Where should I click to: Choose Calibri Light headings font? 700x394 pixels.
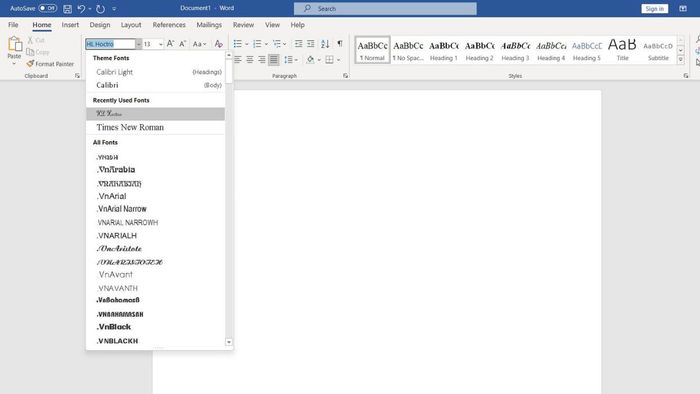point(155,72)
